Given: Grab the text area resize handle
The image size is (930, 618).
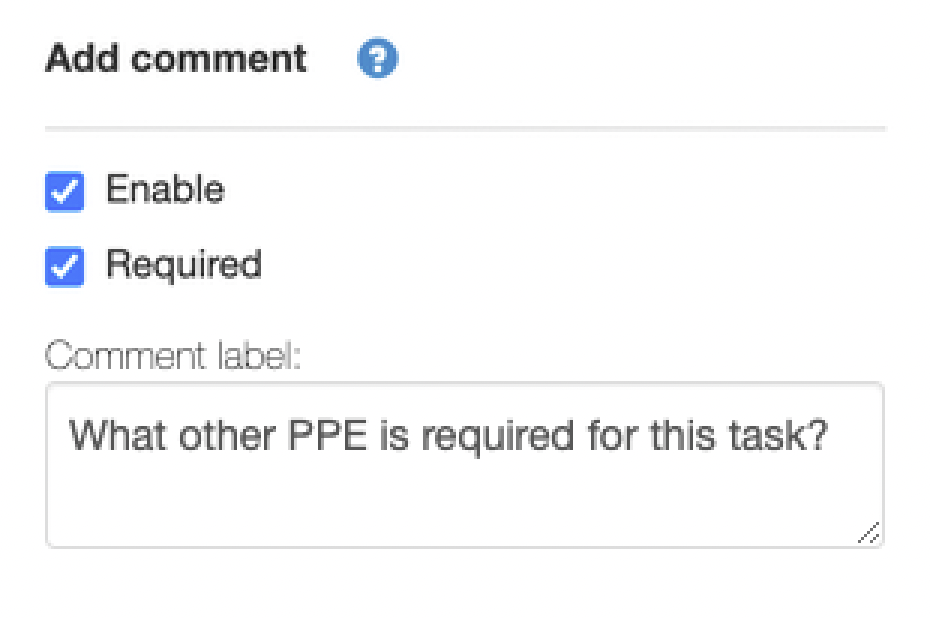Looking at the screenshot, I should click(x=869, y=533).
